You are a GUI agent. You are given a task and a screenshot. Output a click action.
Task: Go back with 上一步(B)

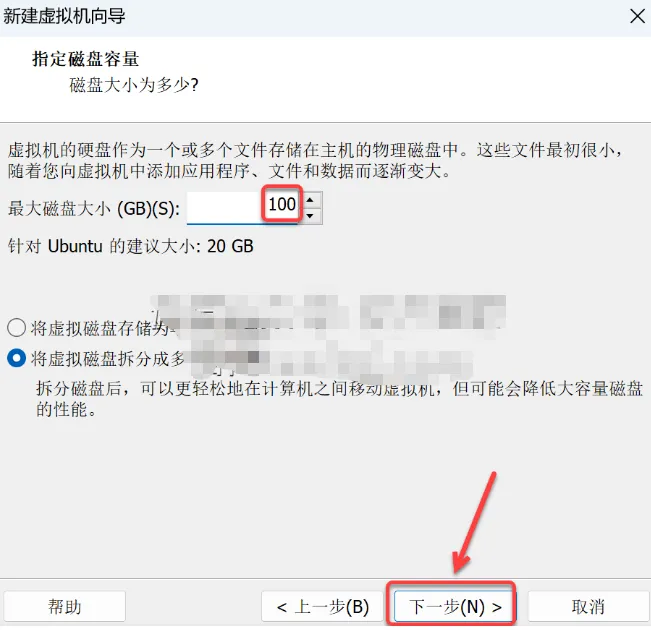[322, 607]
